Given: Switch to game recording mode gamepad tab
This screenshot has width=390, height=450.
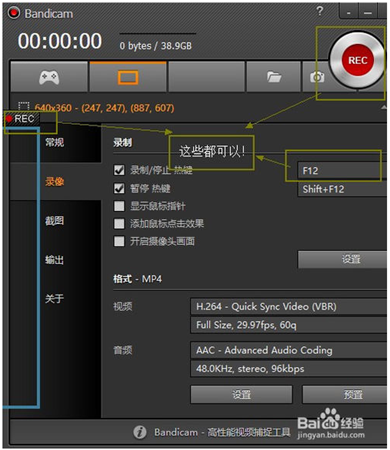Looking at the screenshot, I should coord(49,77).
